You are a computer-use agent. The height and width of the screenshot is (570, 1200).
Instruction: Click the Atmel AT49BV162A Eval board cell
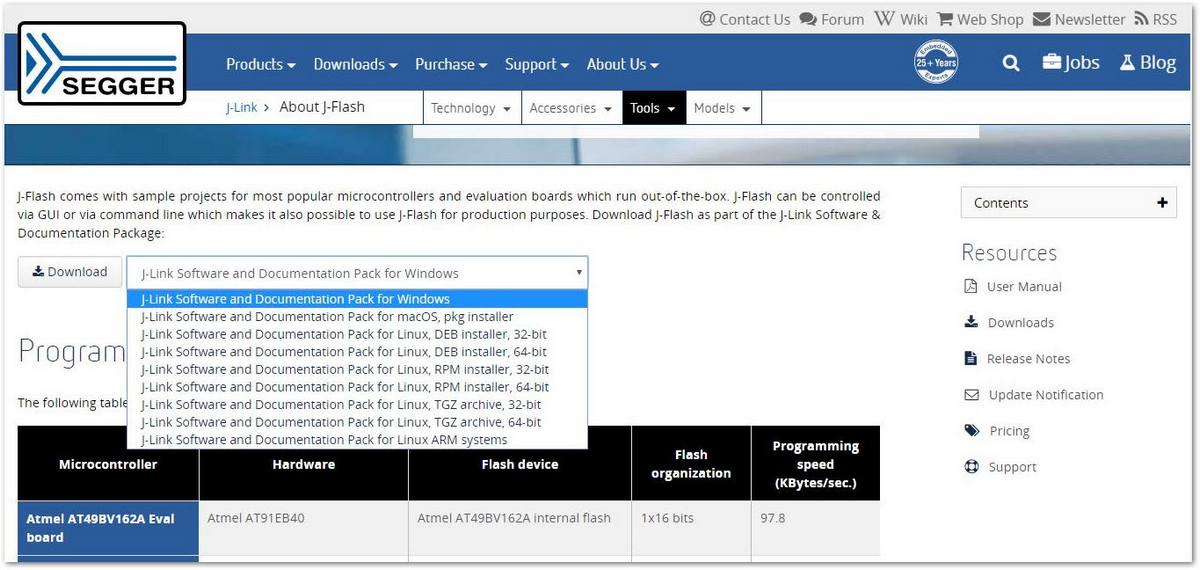[x=108, y=528]
